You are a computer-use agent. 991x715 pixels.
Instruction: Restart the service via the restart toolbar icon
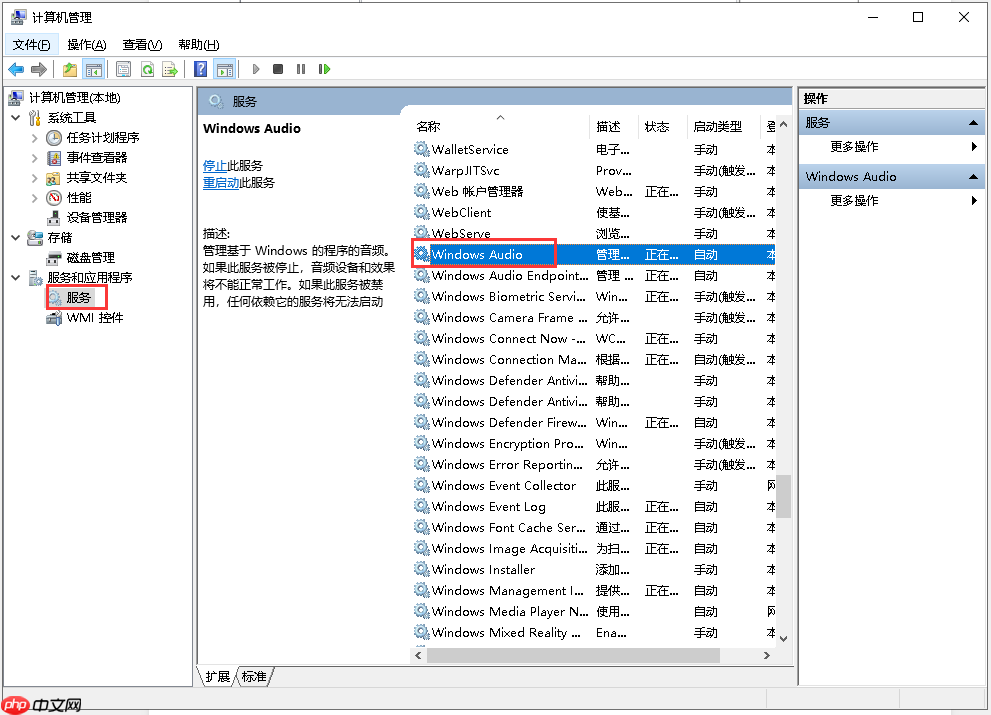(324, 68)
